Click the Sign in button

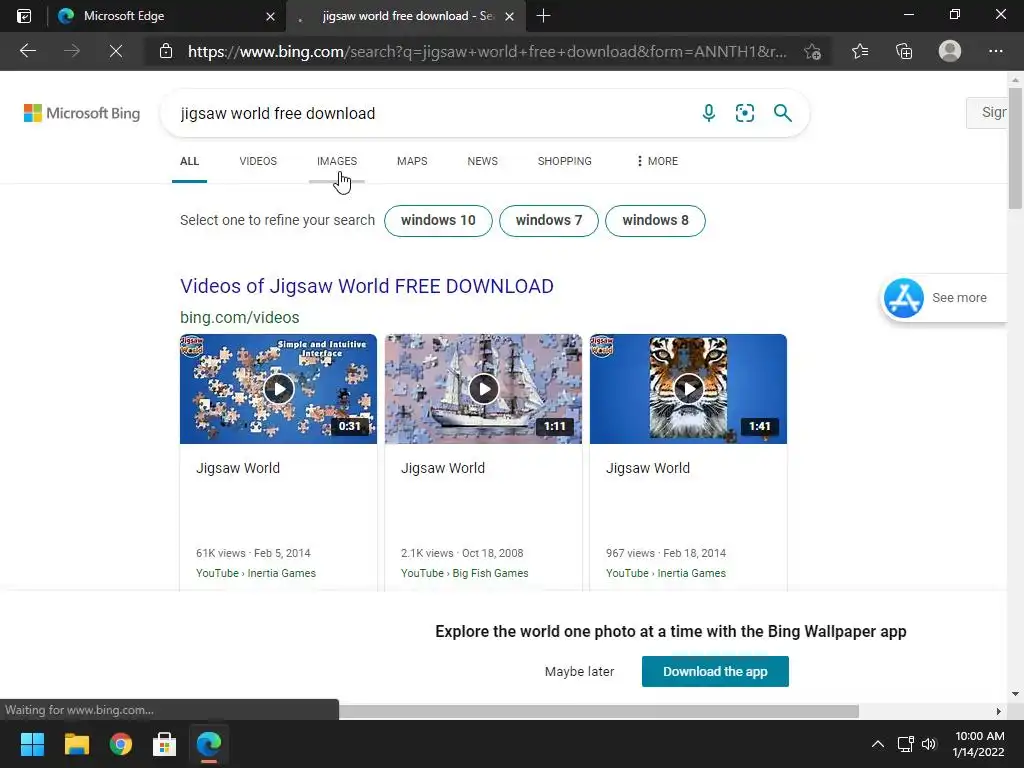pyautogui.click(x=989, y=112)
